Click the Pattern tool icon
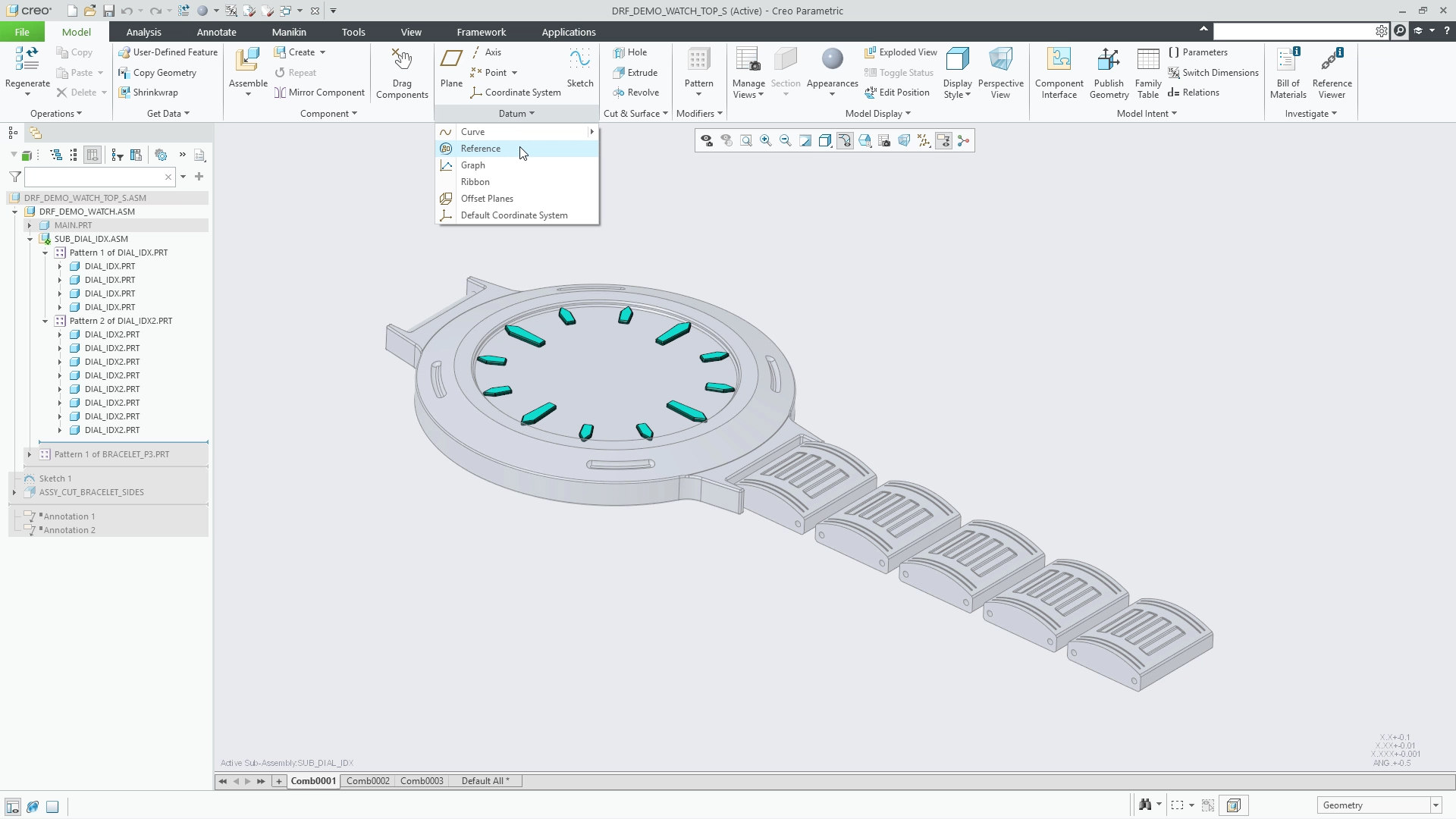Image resolution: width=1456 pixels, height=819 pixels. [x=698, y=61]
